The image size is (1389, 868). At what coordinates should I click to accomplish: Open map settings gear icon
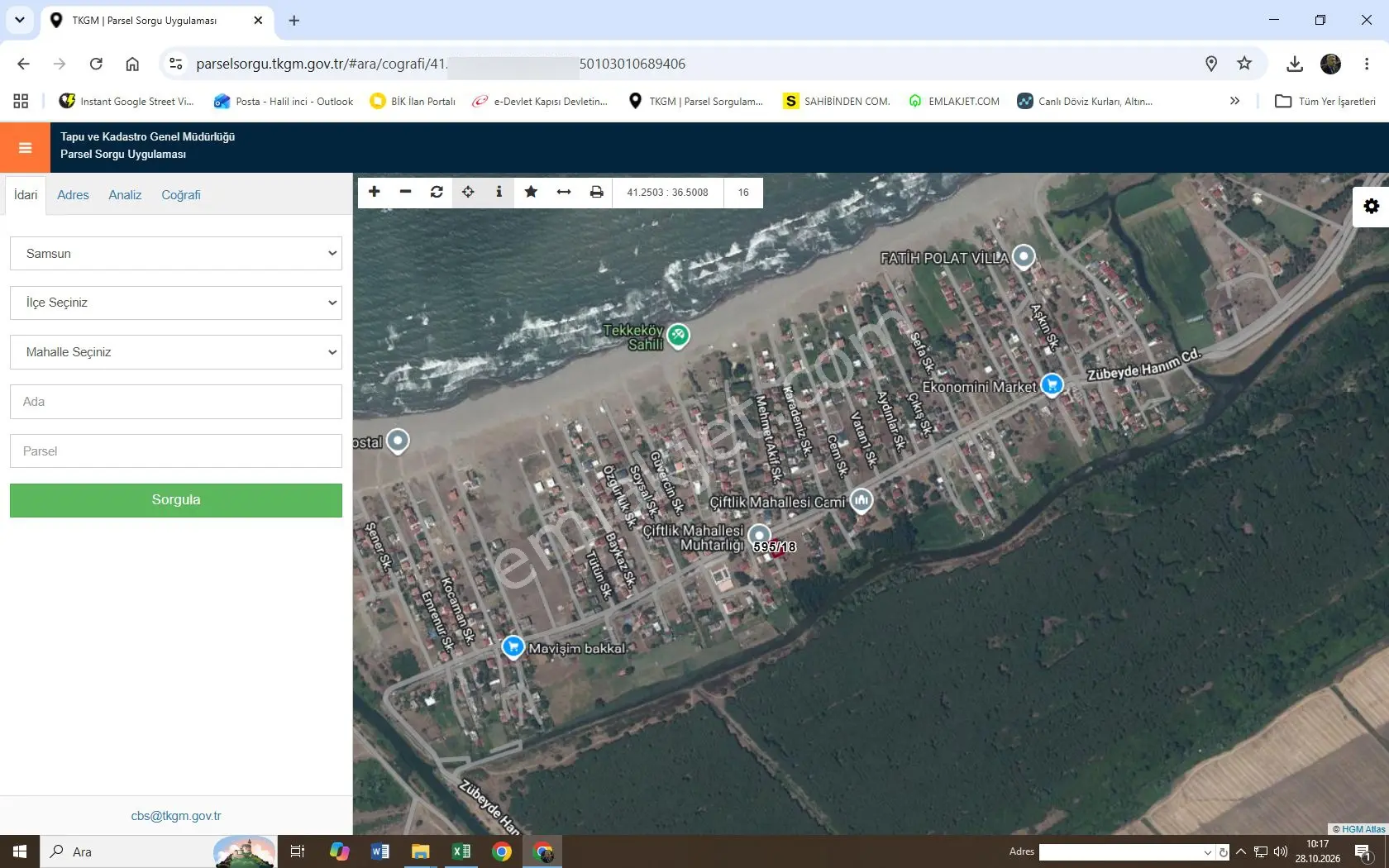coord(1371,207)
